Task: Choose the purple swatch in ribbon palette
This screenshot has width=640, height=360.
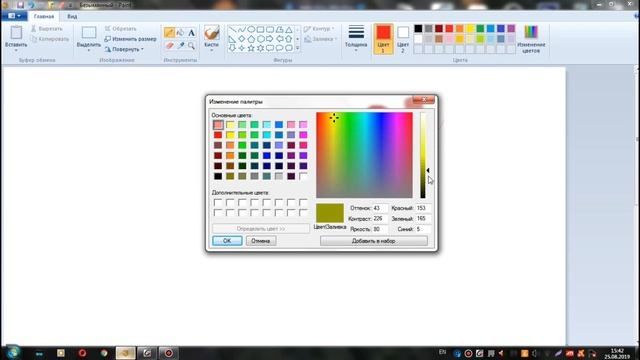Action: point(511,29)
